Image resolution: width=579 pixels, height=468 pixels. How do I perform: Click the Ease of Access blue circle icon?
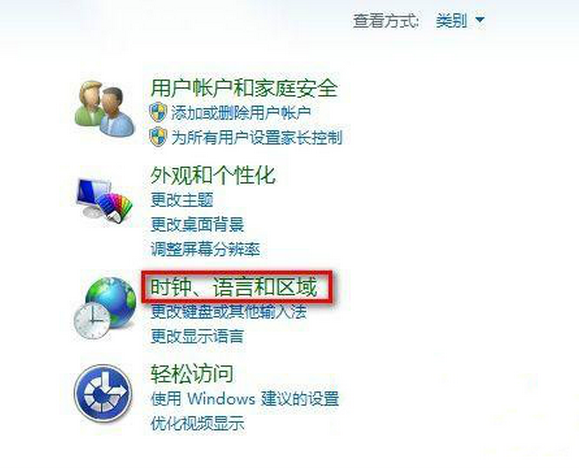(103, 393)
